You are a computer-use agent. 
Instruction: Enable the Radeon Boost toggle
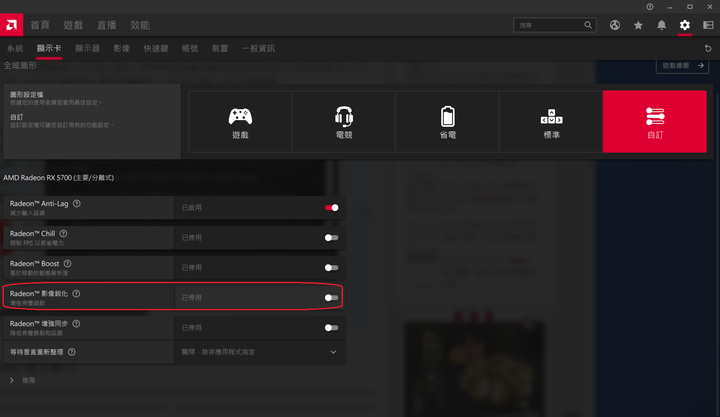332,268
